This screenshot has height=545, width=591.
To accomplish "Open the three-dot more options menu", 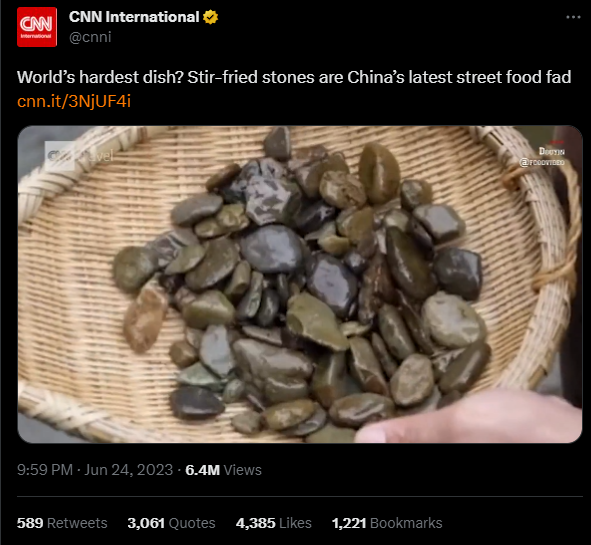I will click(573, 17).
